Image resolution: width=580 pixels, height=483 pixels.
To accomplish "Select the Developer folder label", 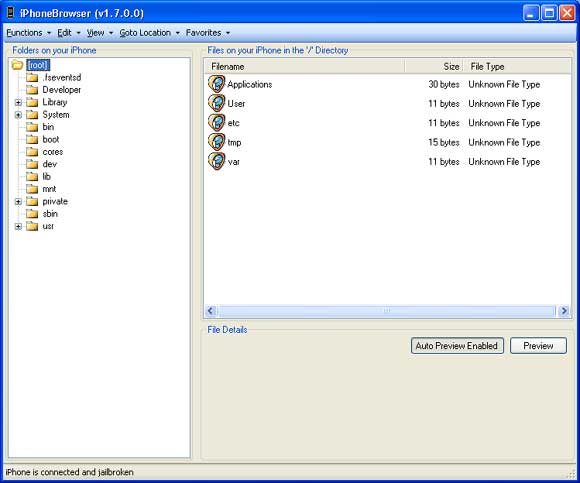I will (x=61, y=90).
